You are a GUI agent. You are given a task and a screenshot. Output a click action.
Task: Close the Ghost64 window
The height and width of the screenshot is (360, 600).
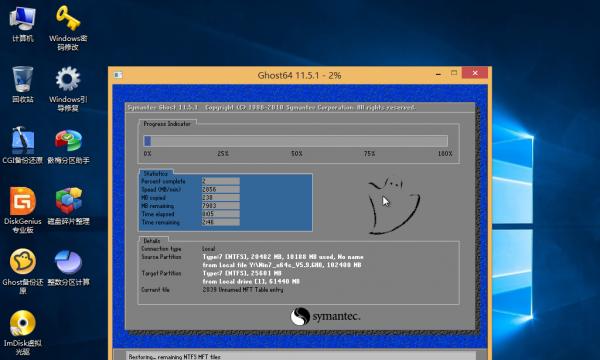click(475, 73)
